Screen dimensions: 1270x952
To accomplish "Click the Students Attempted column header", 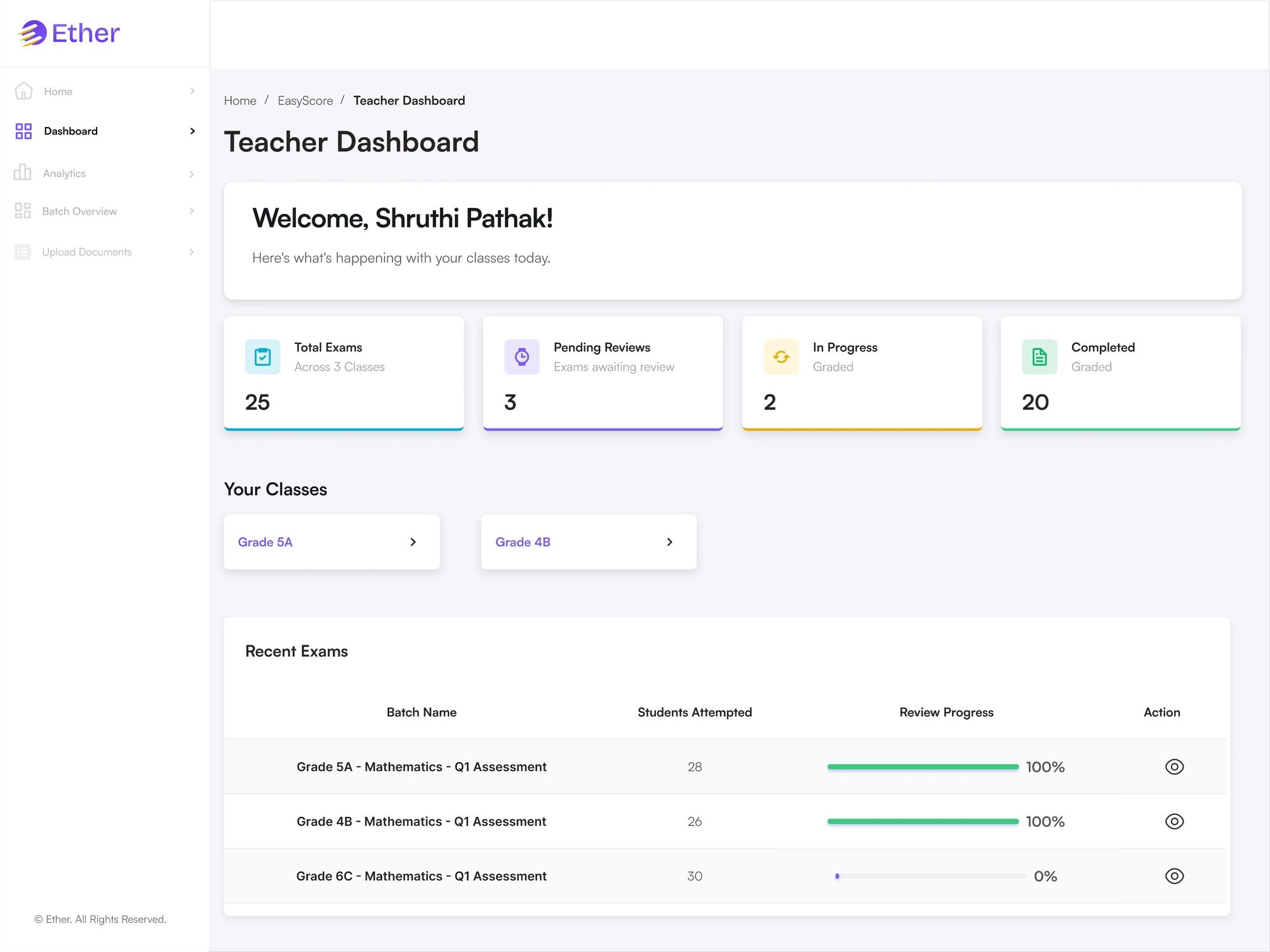I will 695,713.
